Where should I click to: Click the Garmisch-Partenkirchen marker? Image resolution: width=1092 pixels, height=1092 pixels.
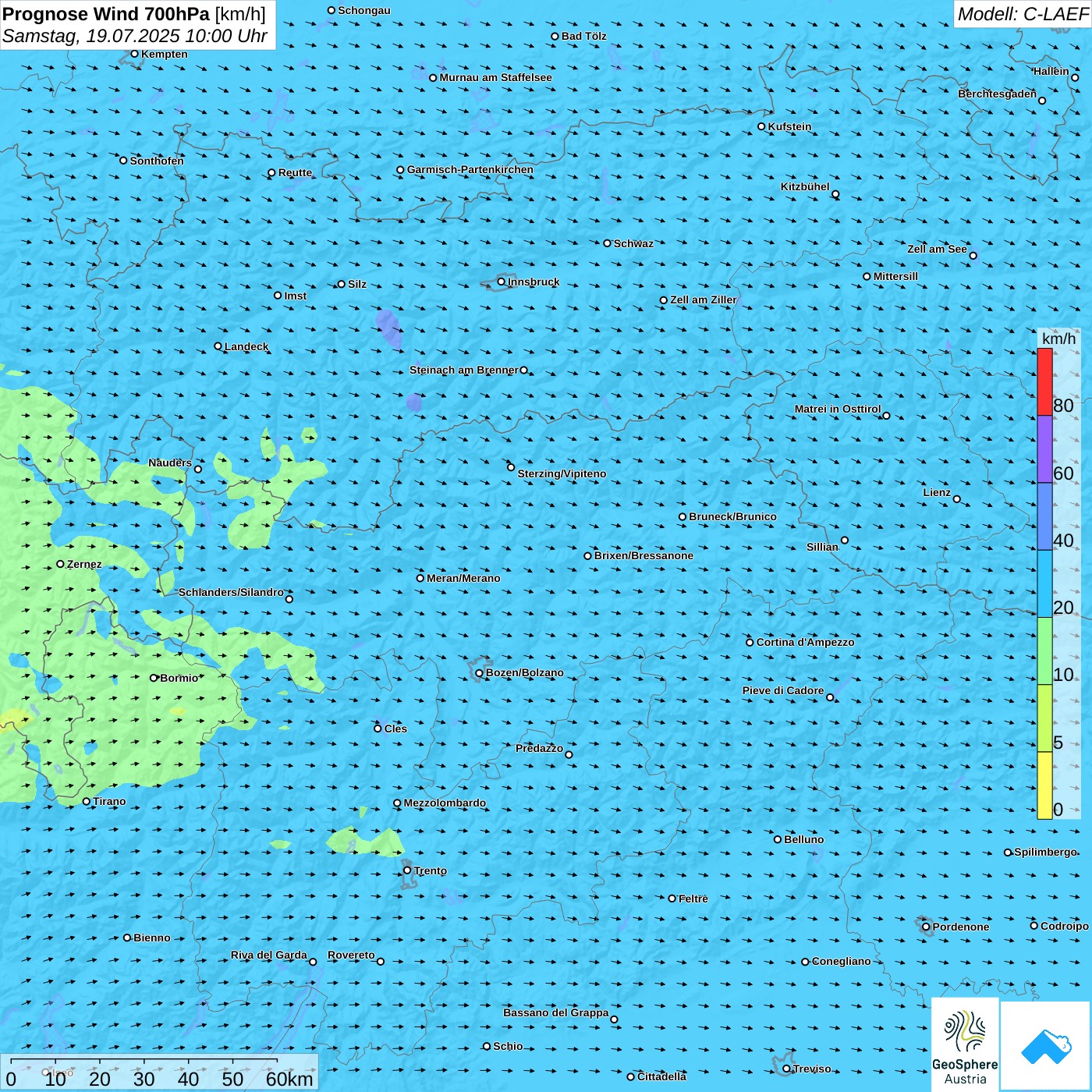pos(401,170)
